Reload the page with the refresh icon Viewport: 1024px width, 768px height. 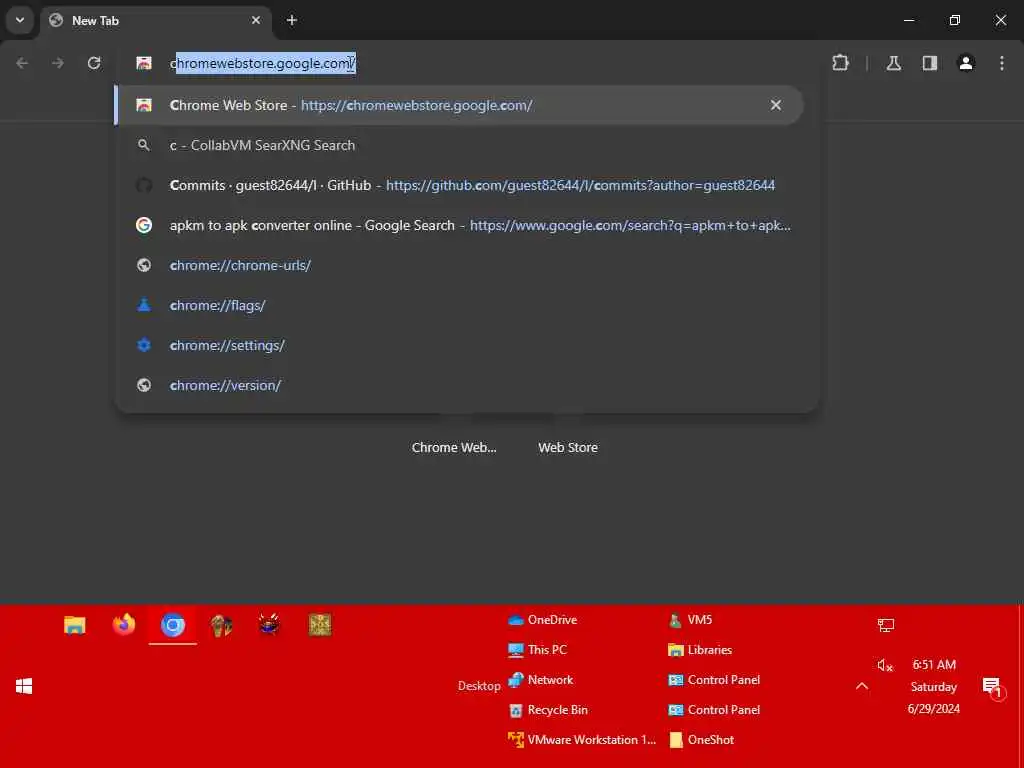pos(94,63)
